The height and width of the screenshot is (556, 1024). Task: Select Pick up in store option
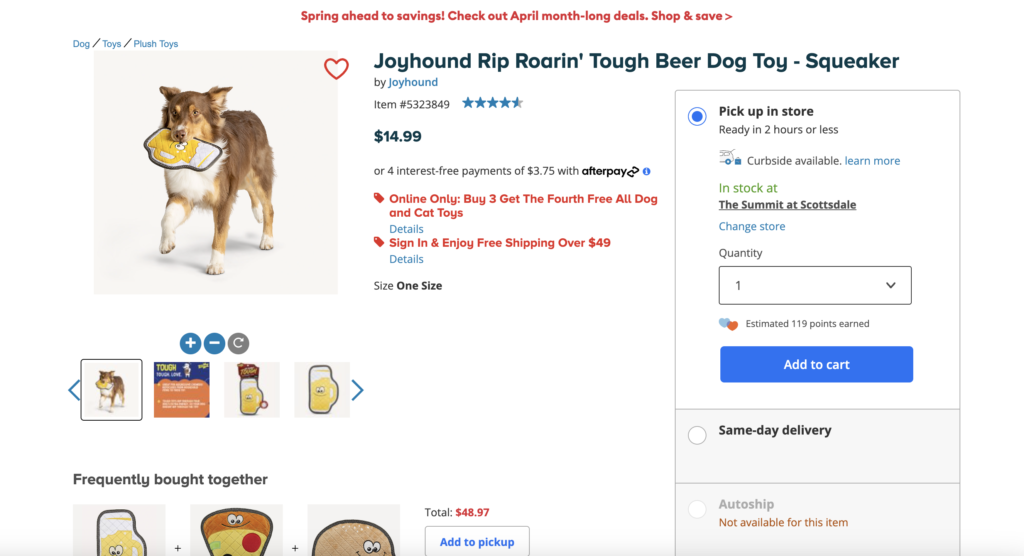[697, 117]
